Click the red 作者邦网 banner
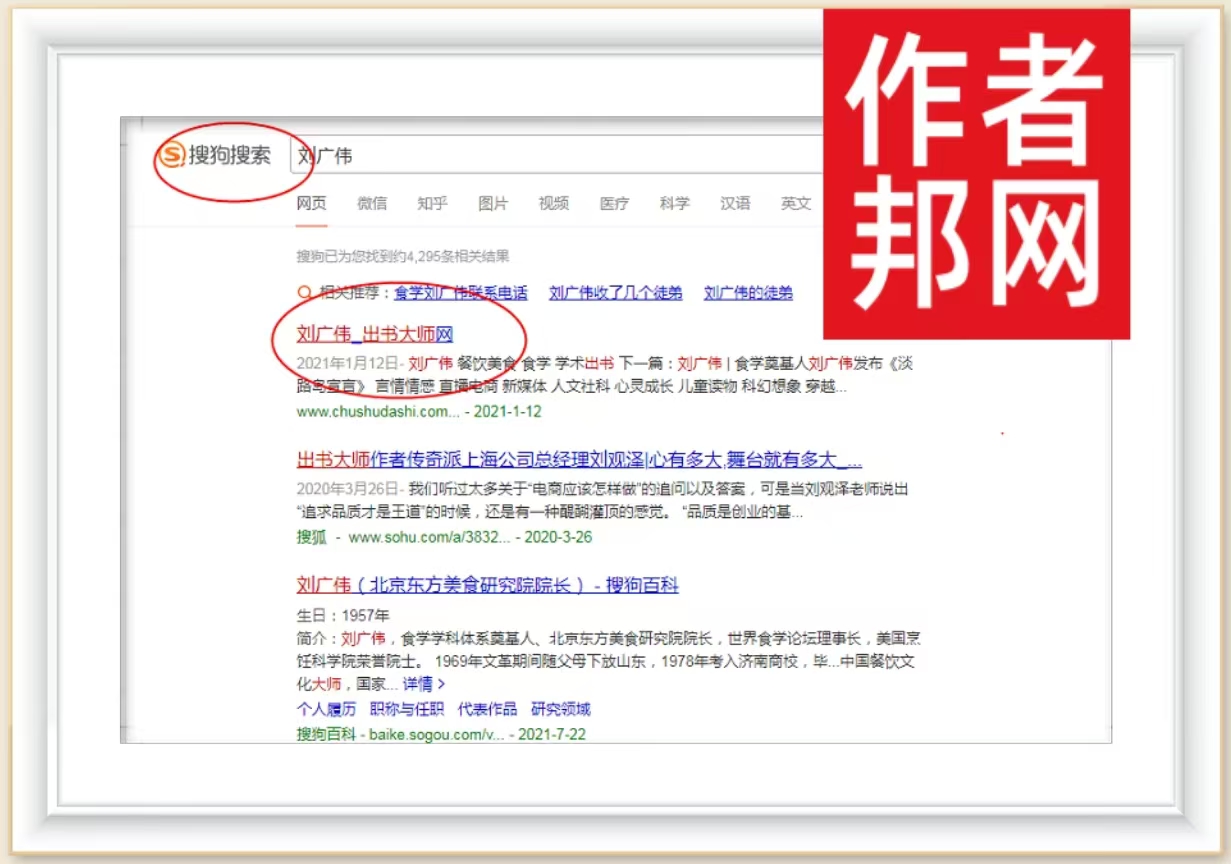The height and width of the screenshot is (864, 1231). coord(976,174)
